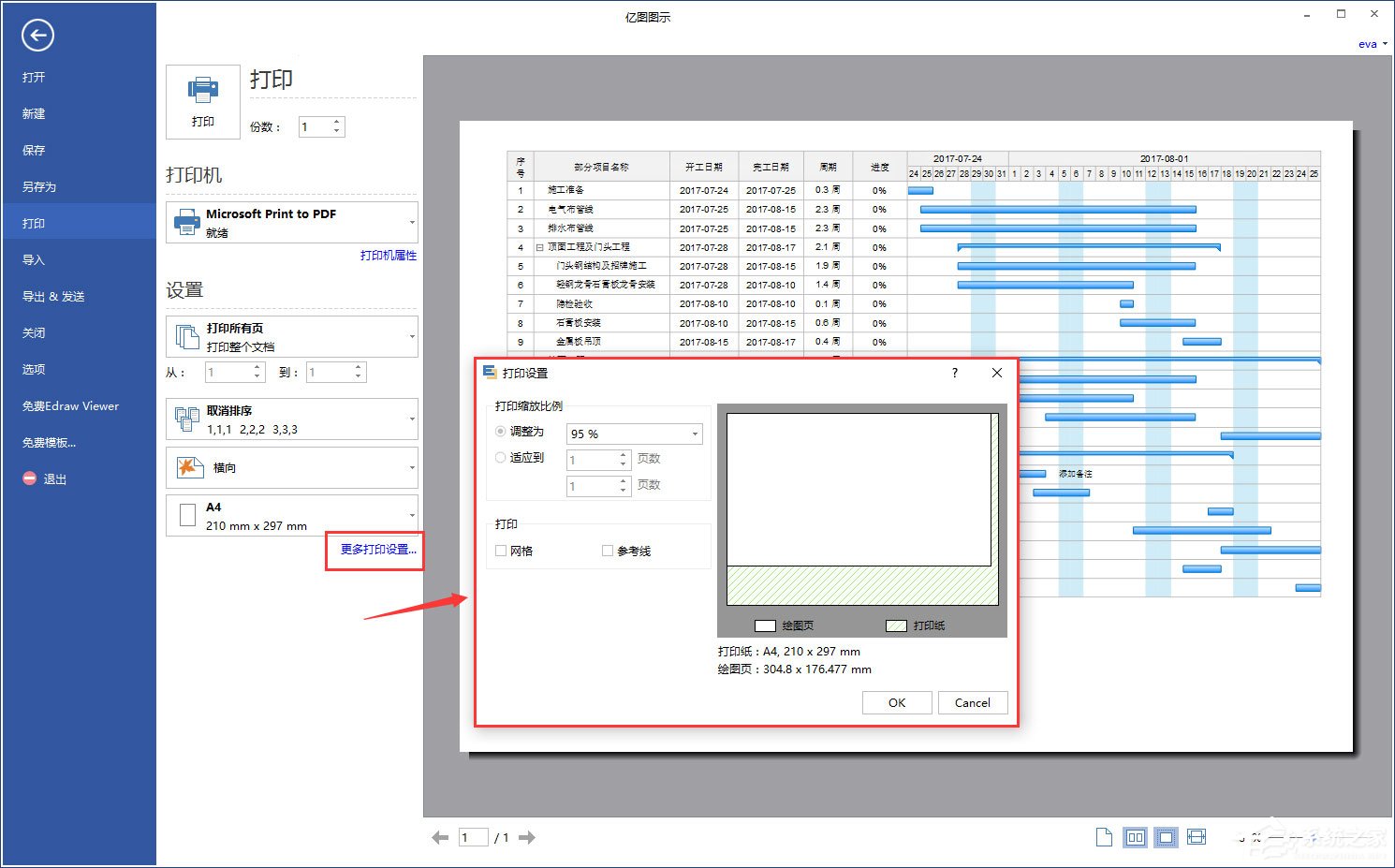Go to the next preview page arrow
Viewport: 1395px width, 868px height.
coord(527,838)
